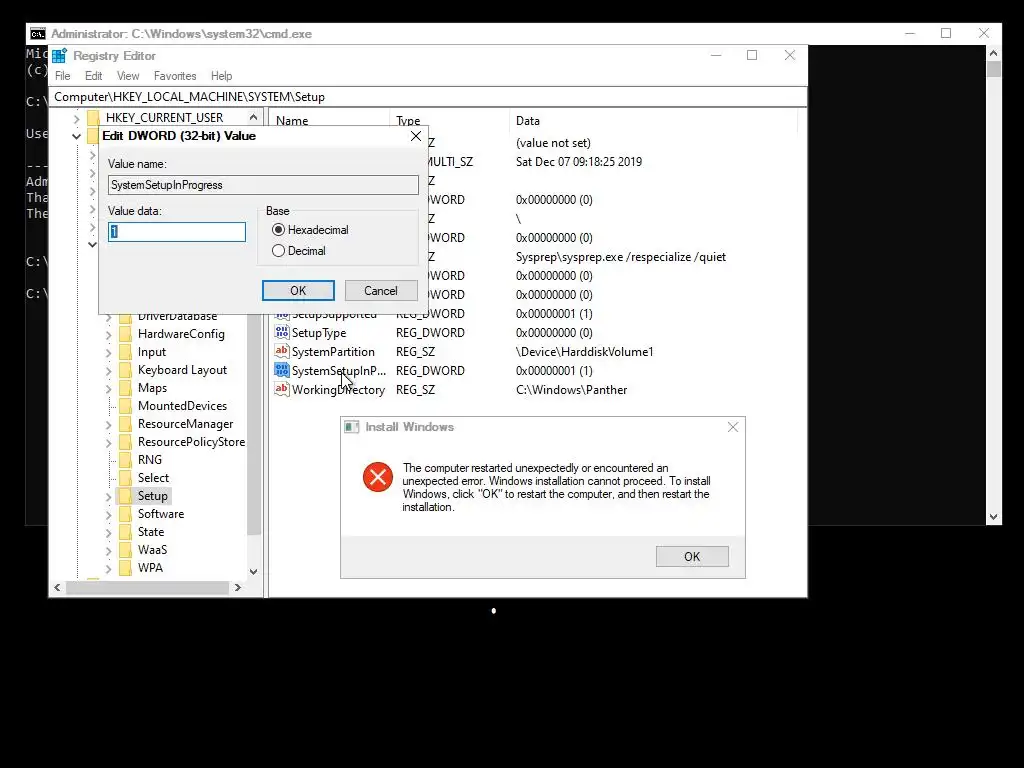Expand the WPA key
This screenshot has height=768, width=1024.
click(108, 568)
